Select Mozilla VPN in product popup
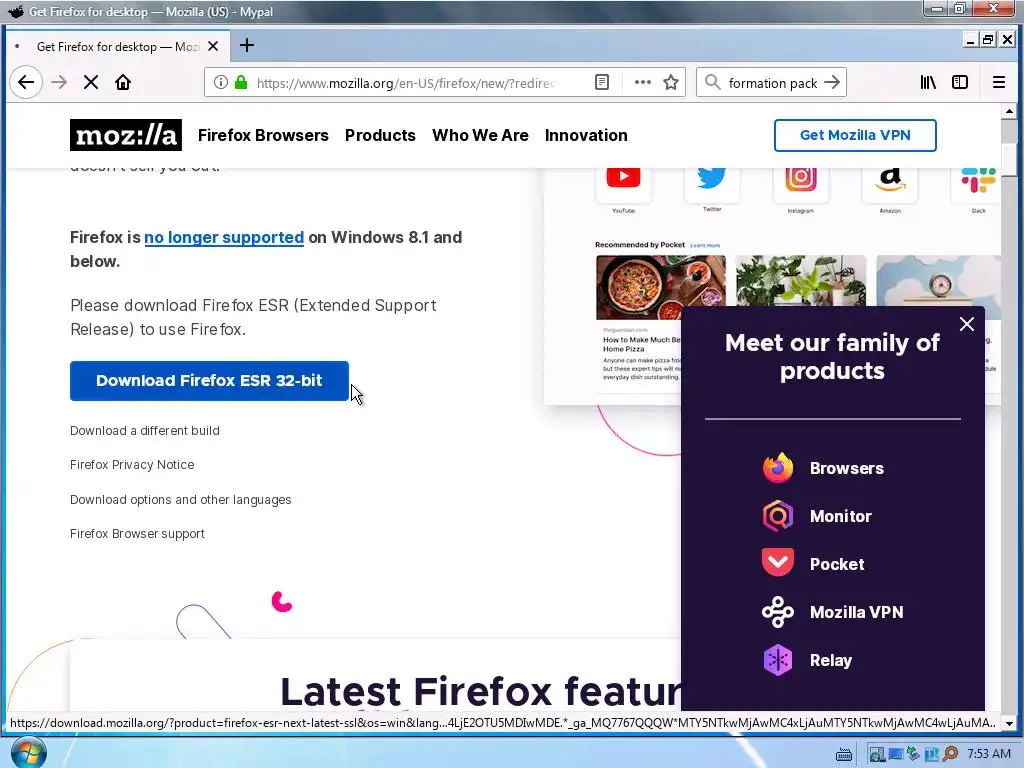This screenshot has width=1024, height=768. [856, 612]
